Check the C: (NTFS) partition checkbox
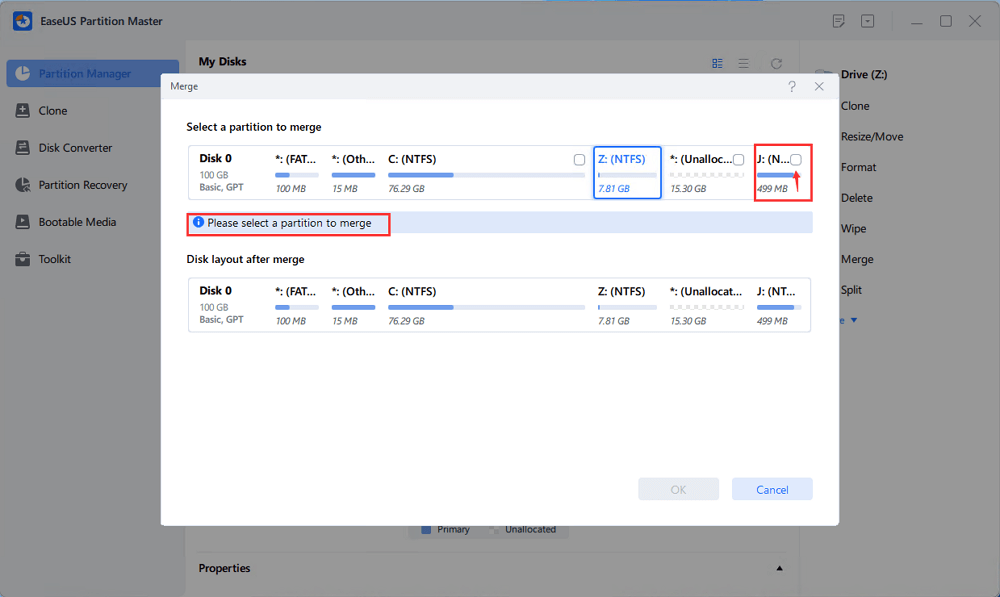Viewport: 1000px width, 597px height. click(x=579, y=159)
